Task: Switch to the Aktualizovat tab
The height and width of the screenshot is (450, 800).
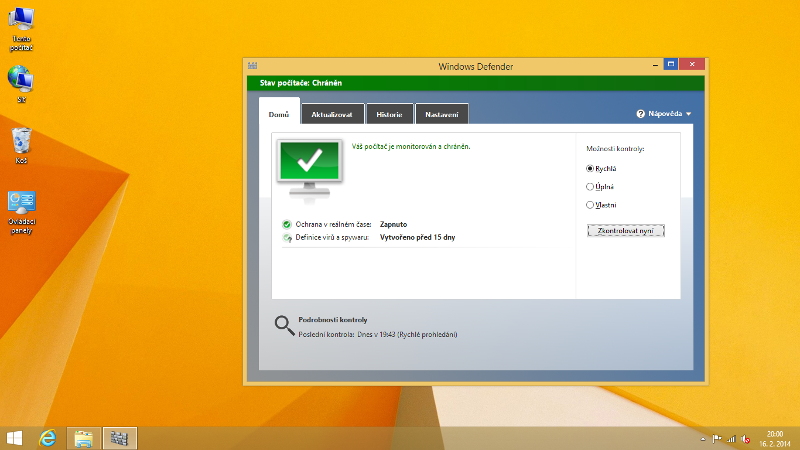Action: 332,114
